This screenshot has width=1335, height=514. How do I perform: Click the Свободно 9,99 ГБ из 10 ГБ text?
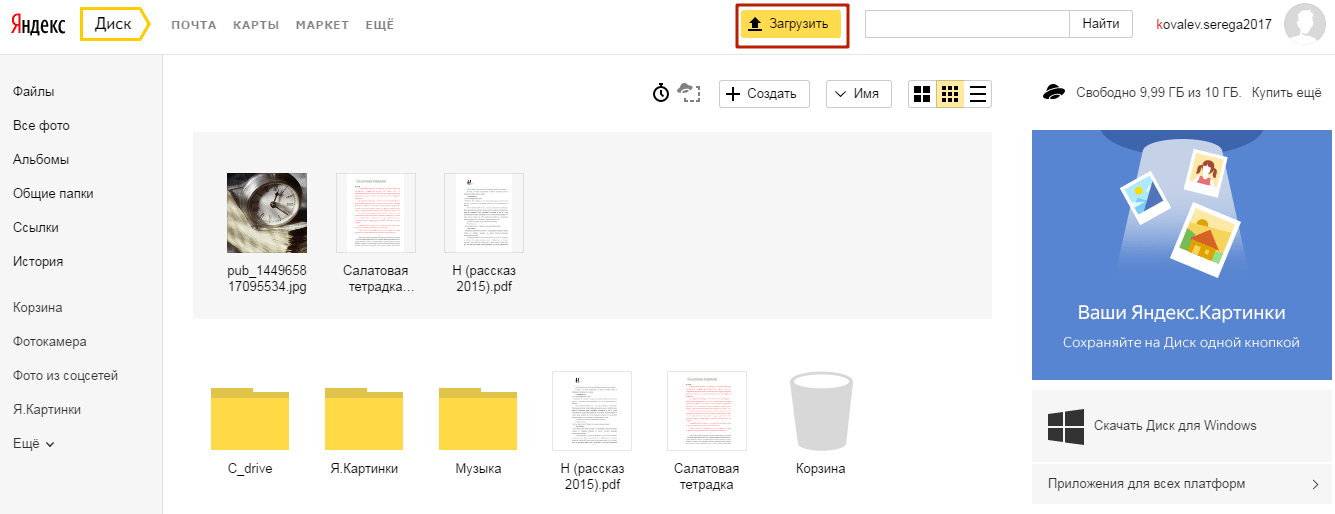1158,92
